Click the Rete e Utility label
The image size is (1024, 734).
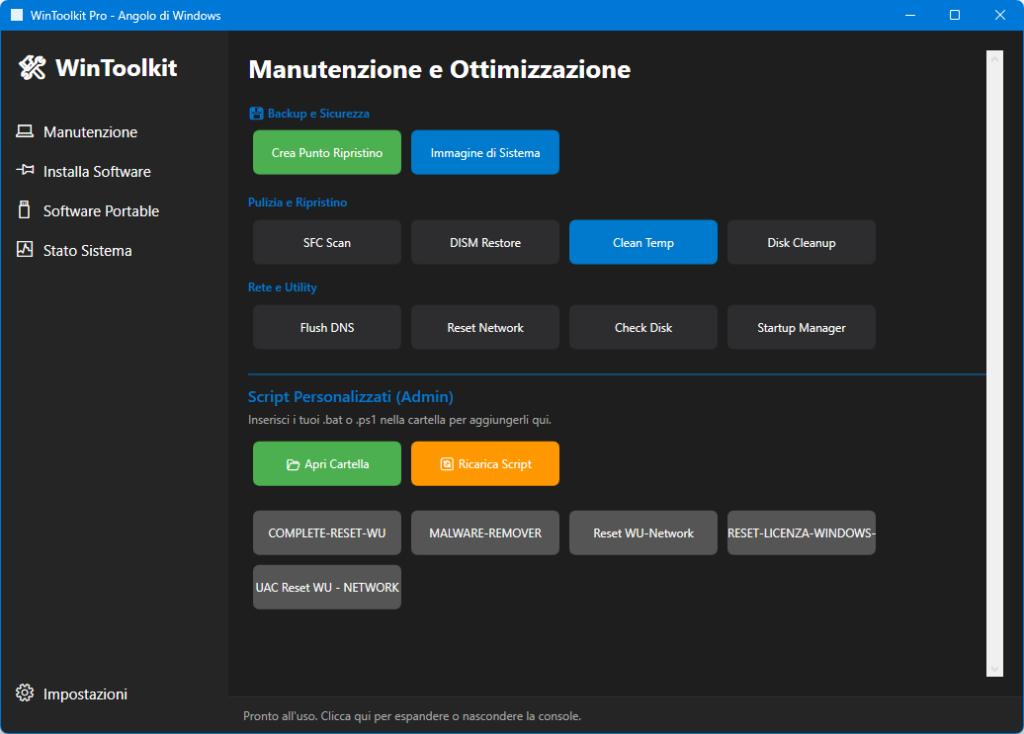pyautogui.click(x=282, y=287)
